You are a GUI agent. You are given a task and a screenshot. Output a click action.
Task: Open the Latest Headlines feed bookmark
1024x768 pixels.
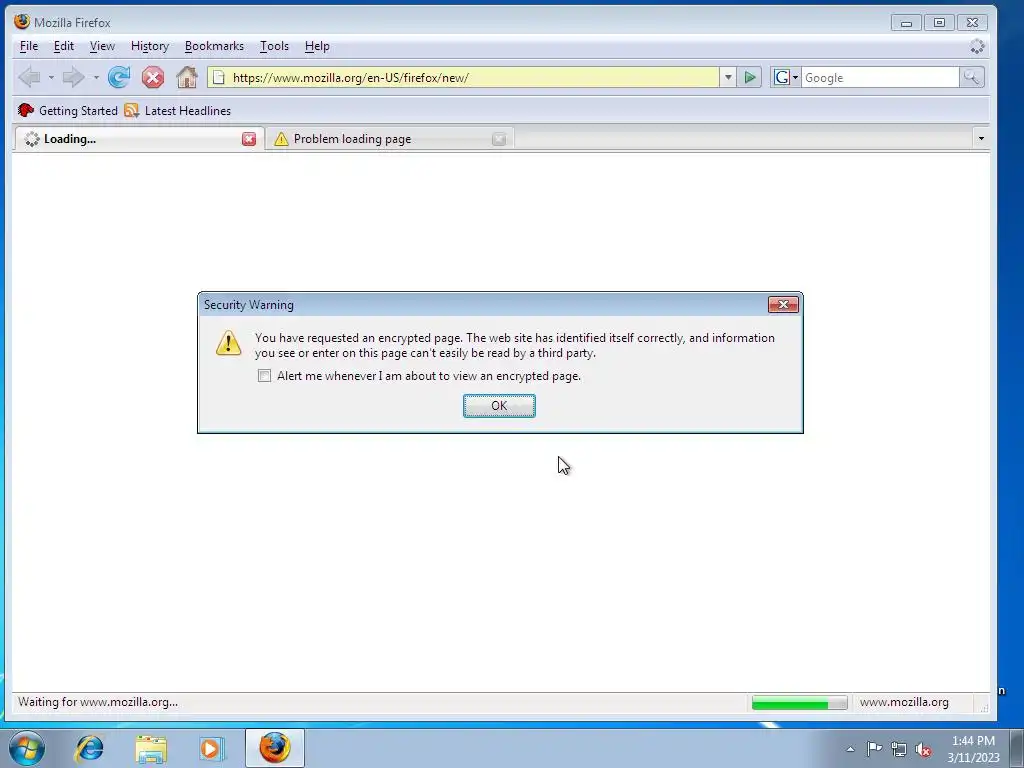click(x=178, y=110)
